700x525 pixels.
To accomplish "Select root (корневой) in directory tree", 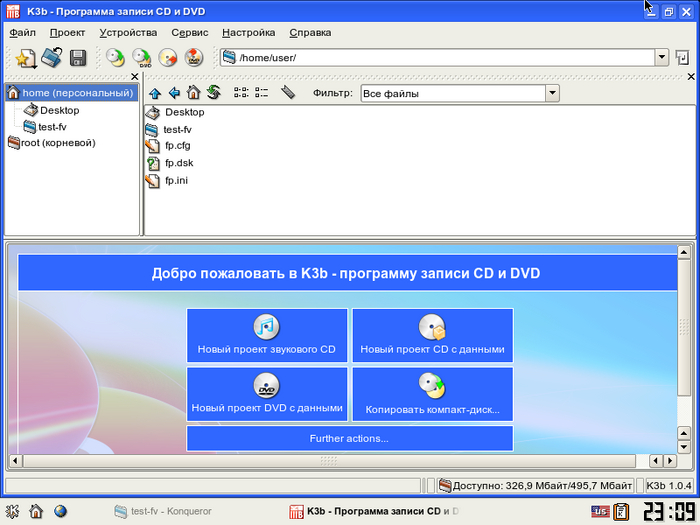I will (58, 142).
